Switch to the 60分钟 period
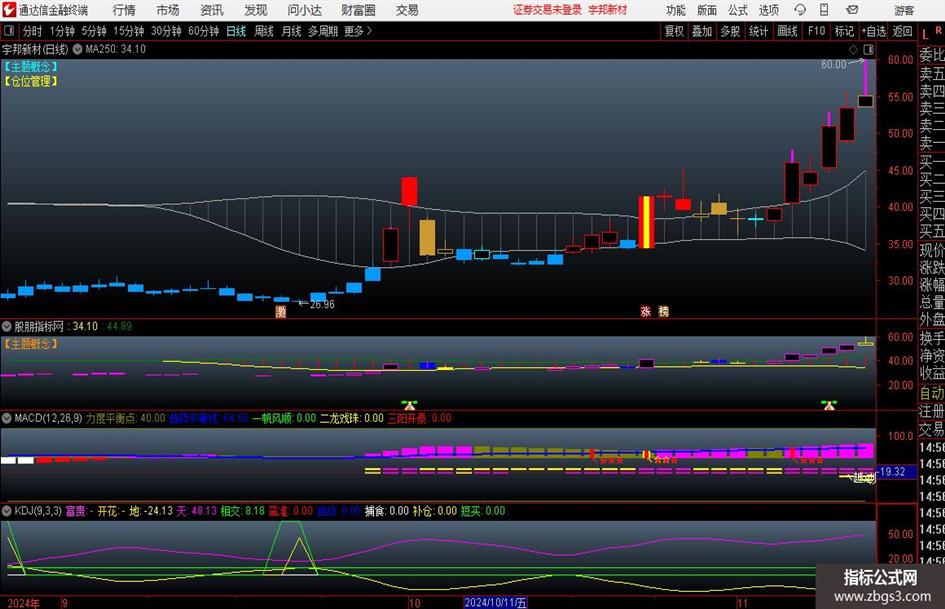Viewport: 945px width, 609px height. point(203,31)
